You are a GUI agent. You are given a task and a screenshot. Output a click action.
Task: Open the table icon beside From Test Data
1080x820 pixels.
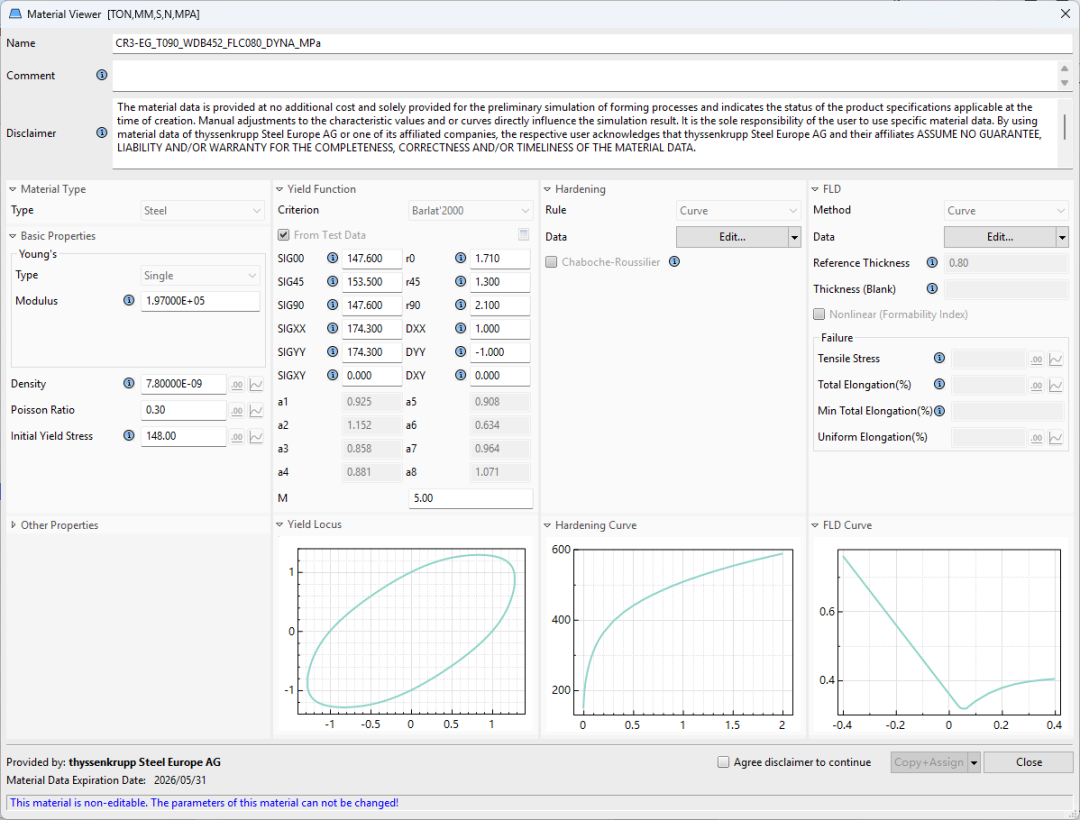coord(523,235)
